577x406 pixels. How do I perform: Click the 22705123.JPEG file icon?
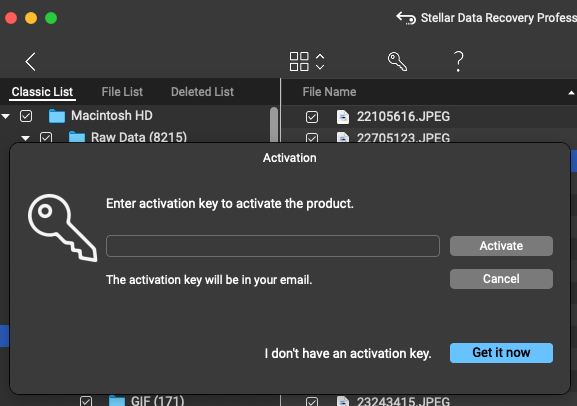pos(343,138)
